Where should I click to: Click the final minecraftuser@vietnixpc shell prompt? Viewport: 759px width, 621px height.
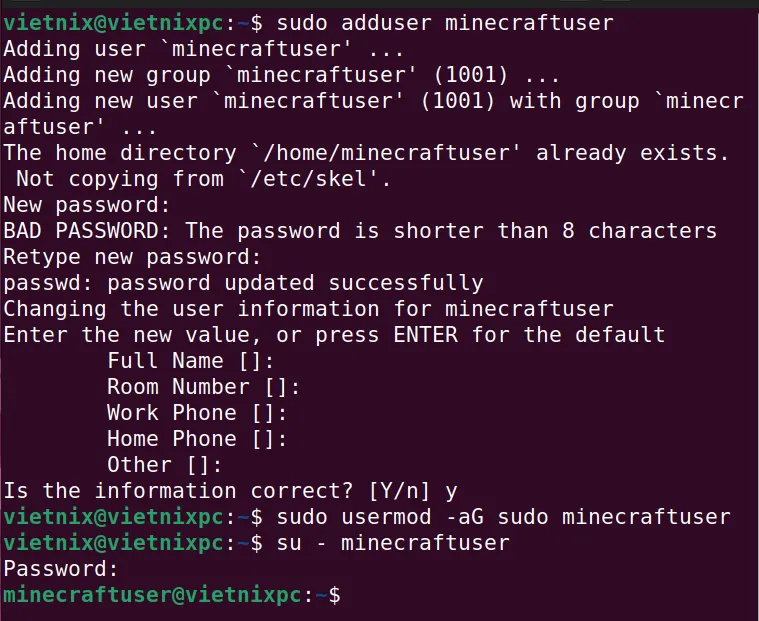pos(172,595)
